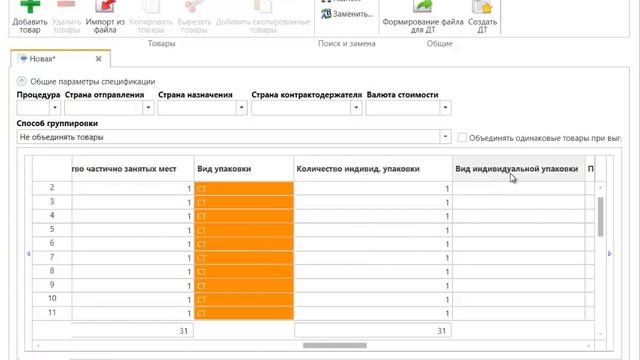Click orange Вид упаковки cell in row 10
The height and width of the screenshot is (360, 640).
(x=244, y=300)
